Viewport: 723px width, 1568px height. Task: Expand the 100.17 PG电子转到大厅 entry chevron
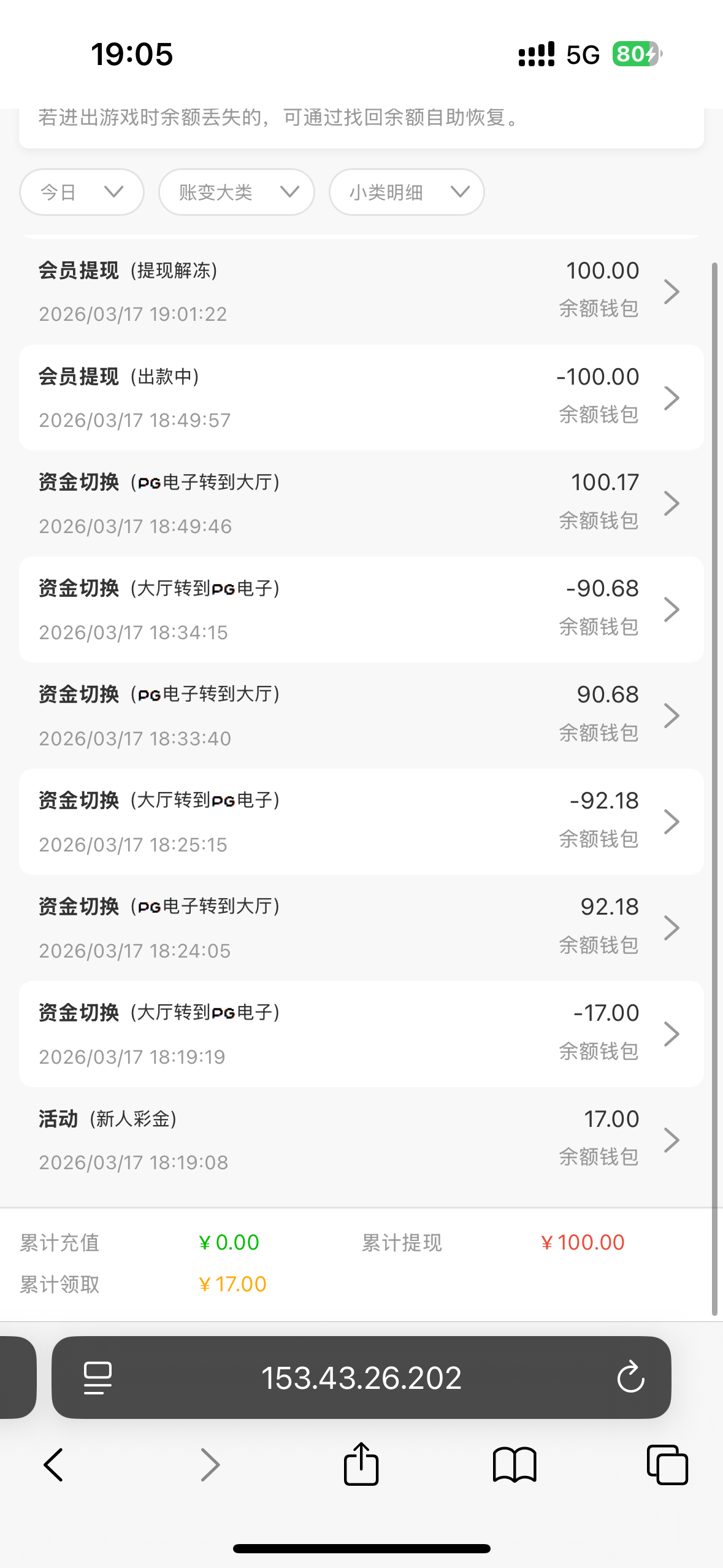(671, 504)
